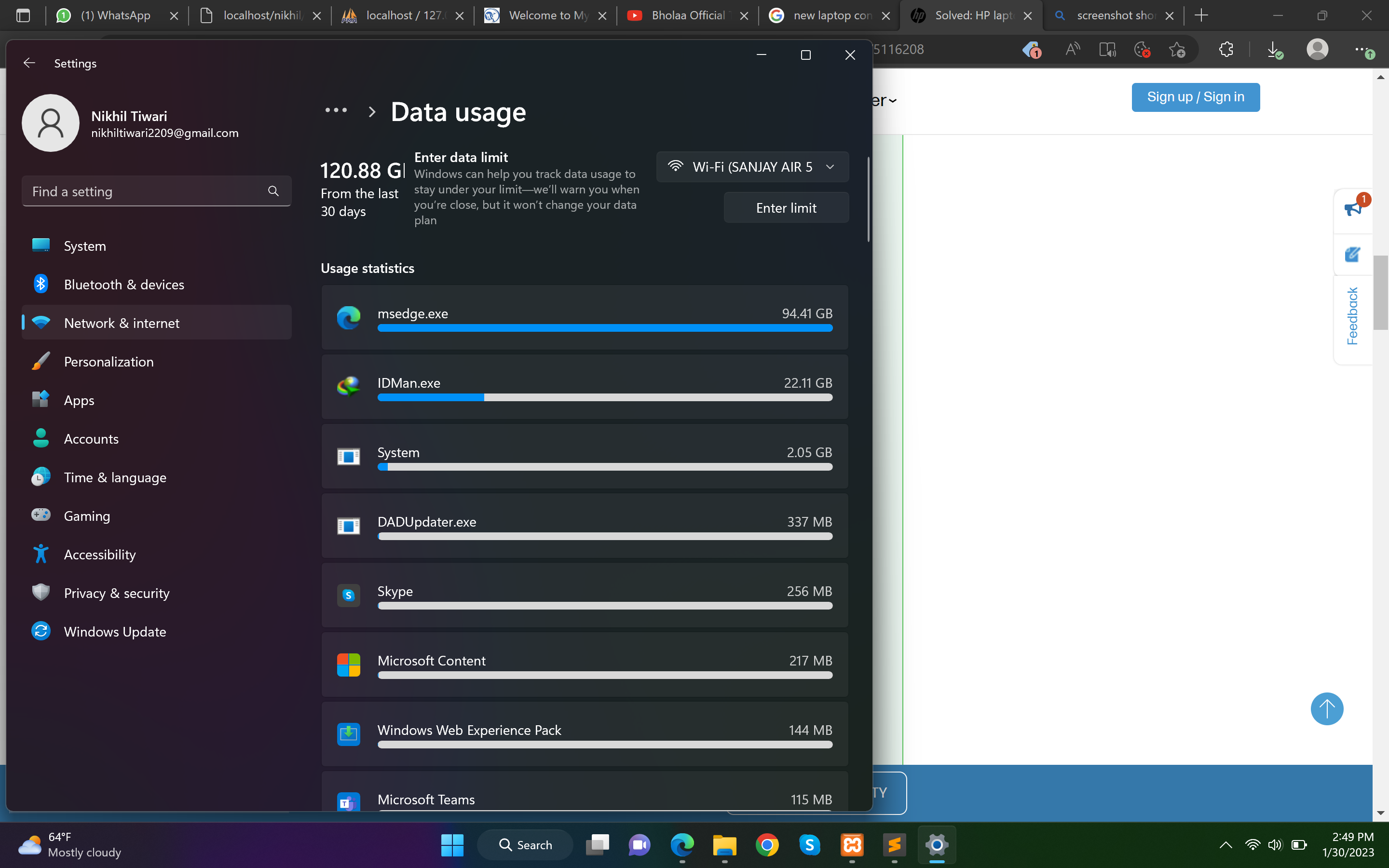Click the IDMan.exe usage bar
The width and height of the screenshot is (1389, 868).
tap(605, 397)
